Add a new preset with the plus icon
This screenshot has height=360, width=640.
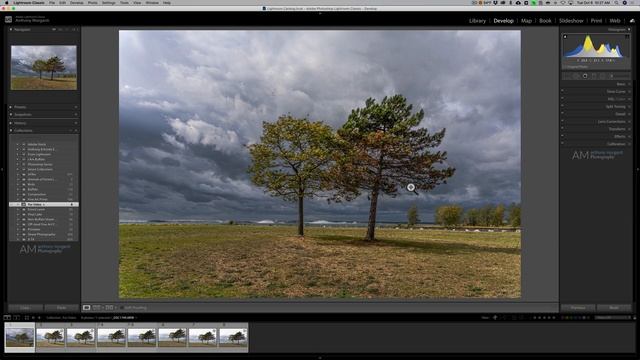pyautogui.click(x=76, y=107)
